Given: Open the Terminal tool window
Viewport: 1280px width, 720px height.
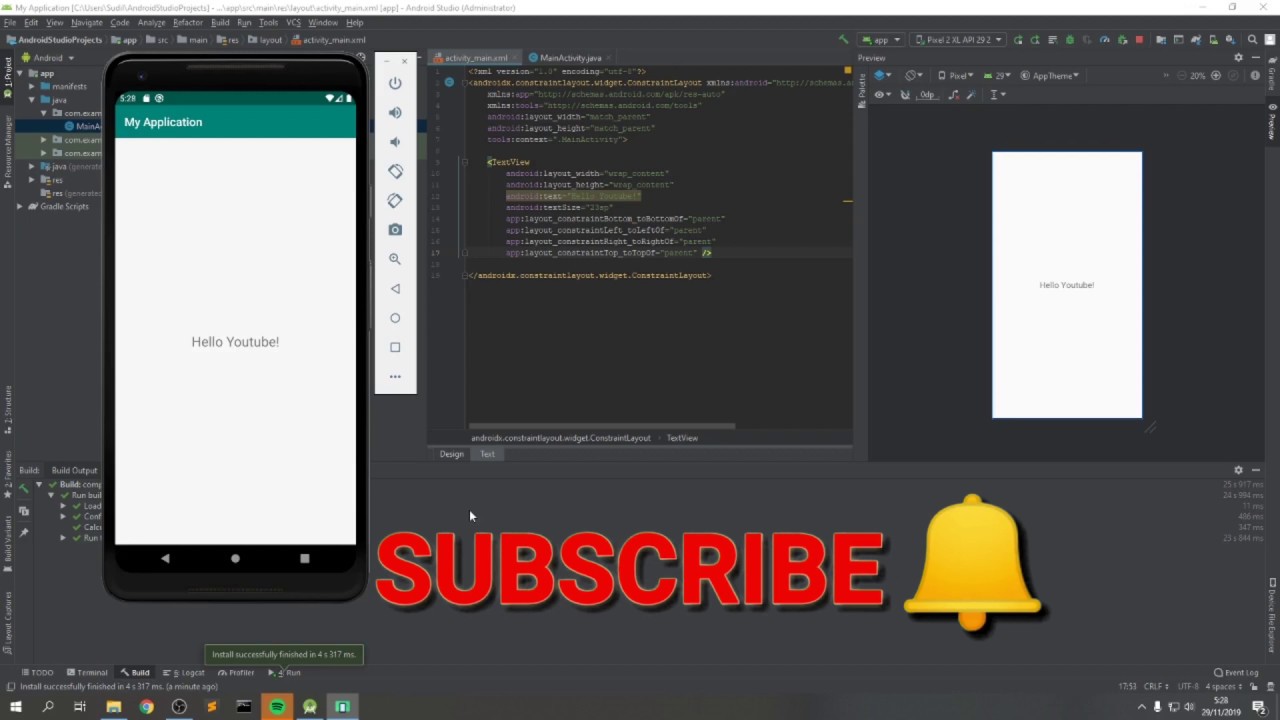Looking at the screenshot, I should 86,672.
